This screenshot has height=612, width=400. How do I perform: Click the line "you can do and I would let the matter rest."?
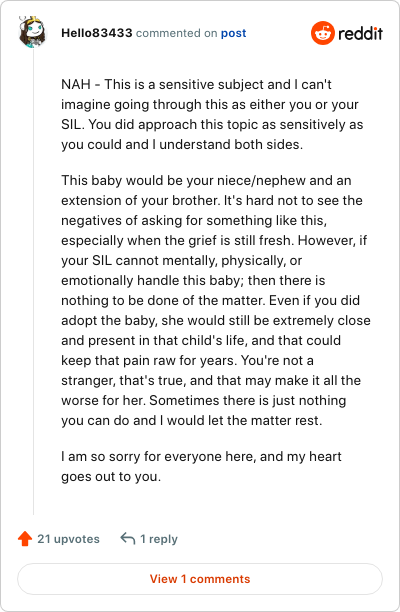(x=192, y=421)
